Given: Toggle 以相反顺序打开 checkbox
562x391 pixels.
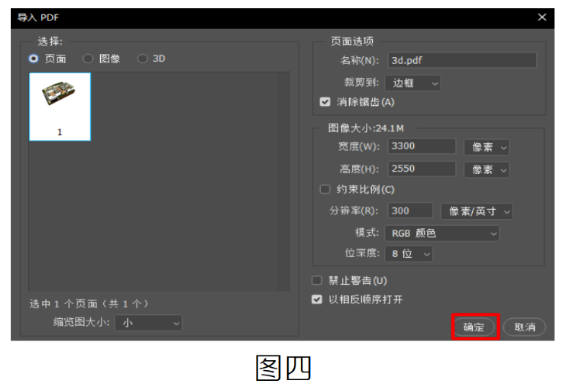Looking at the screenshot, I should click(x=317, y=299).
